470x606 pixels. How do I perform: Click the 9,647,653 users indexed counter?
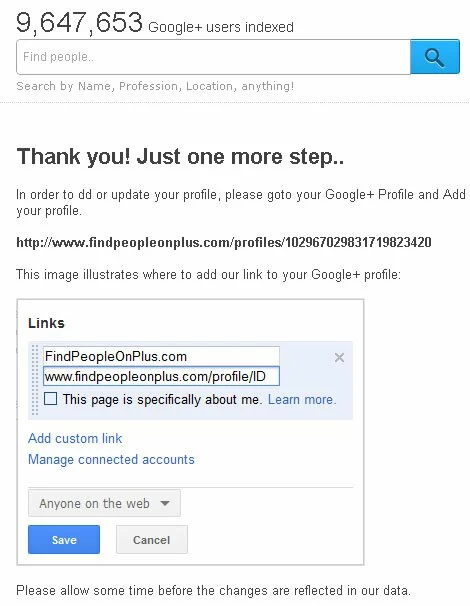pos(155,23)
